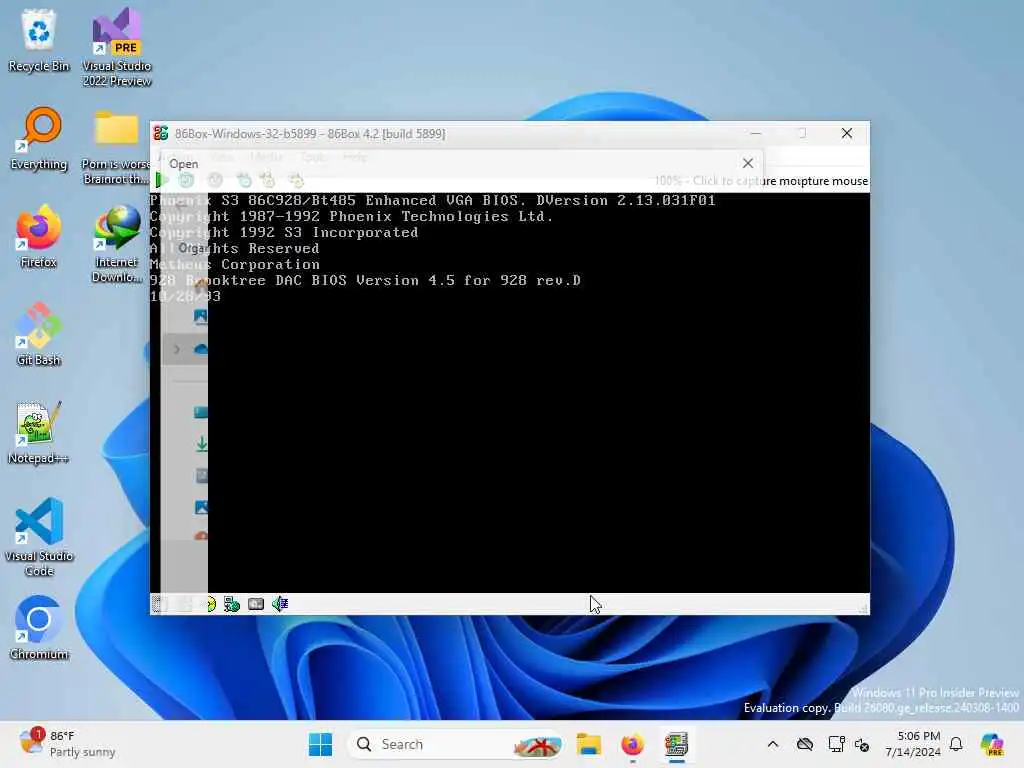Launch Visual Studio Code from desktop
This screenshot has height=768, width=1024.
(39, 537)
